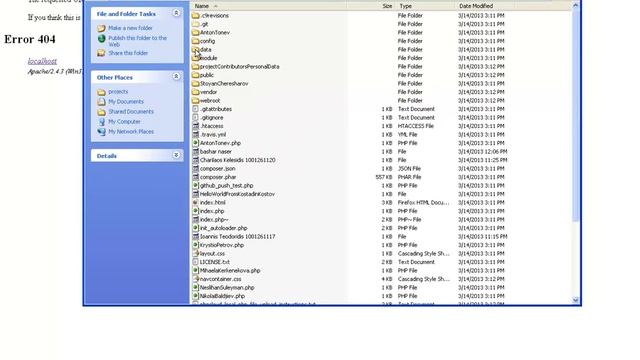Open the .clrevisions folder icon
This screenshot has height=360, width=640.
pyautogui.click(x=196, y=16)
